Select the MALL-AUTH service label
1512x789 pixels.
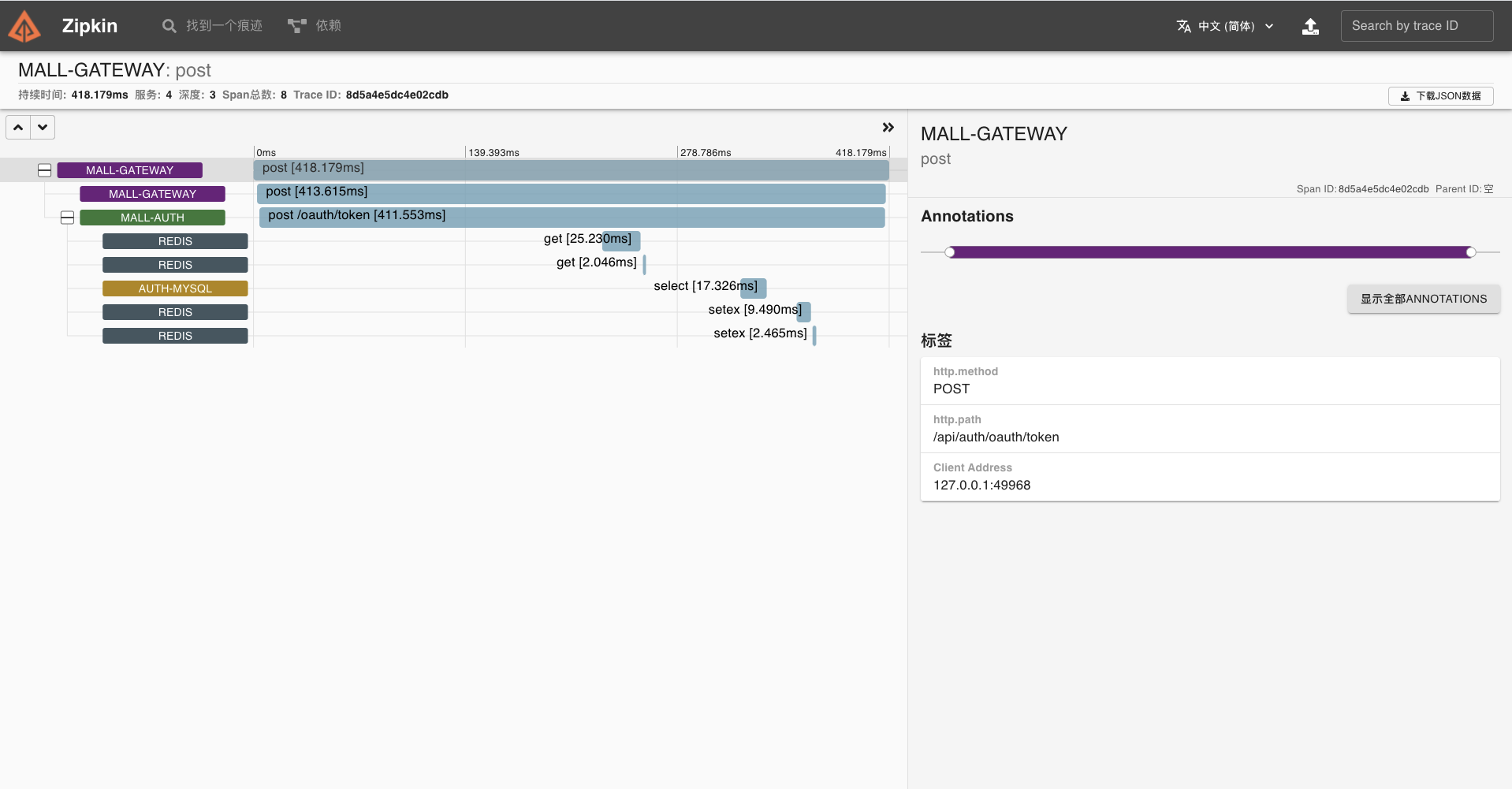click(x=153, y=218)
